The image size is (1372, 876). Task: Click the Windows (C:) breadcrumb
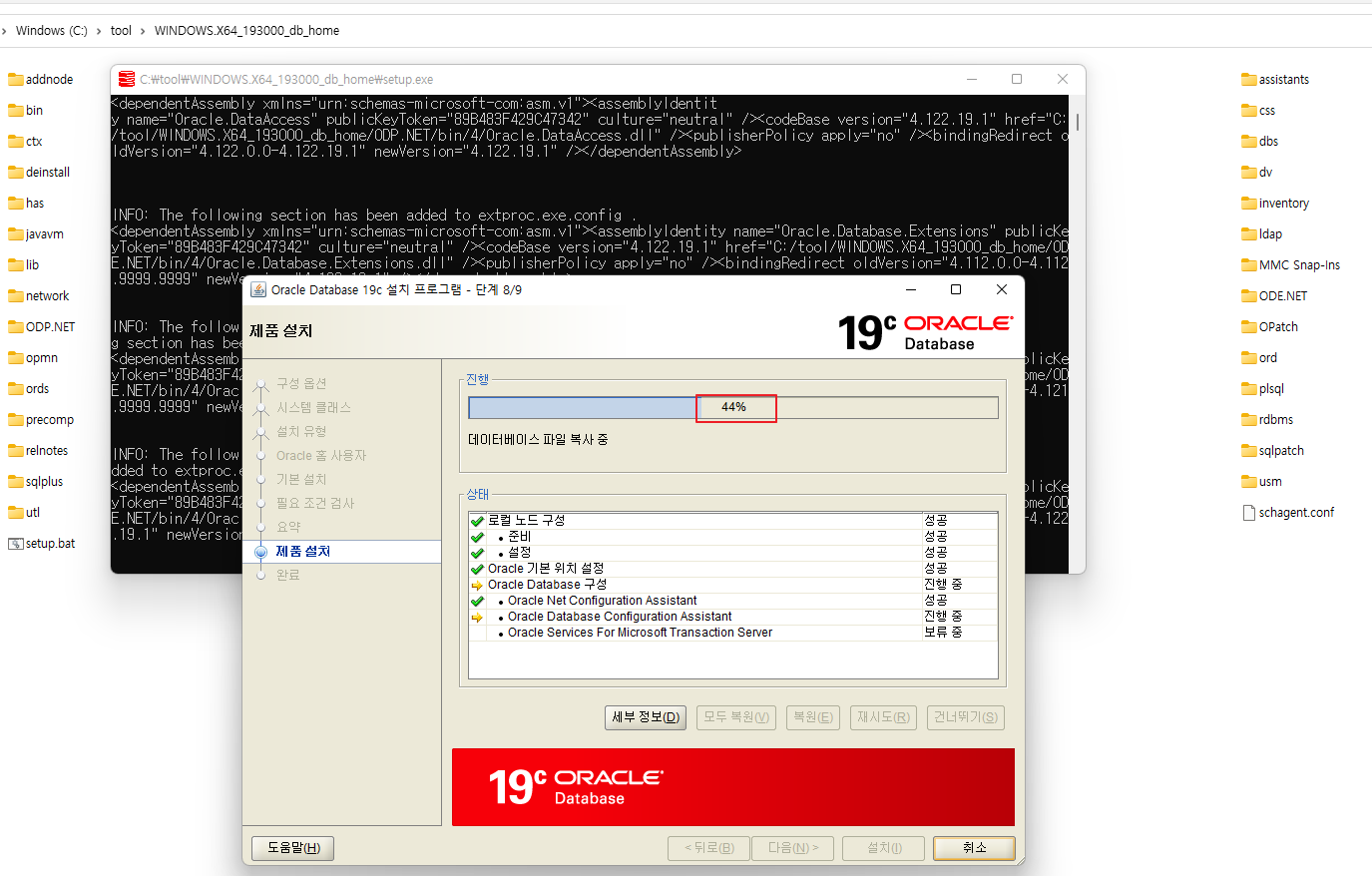point(52,31)
